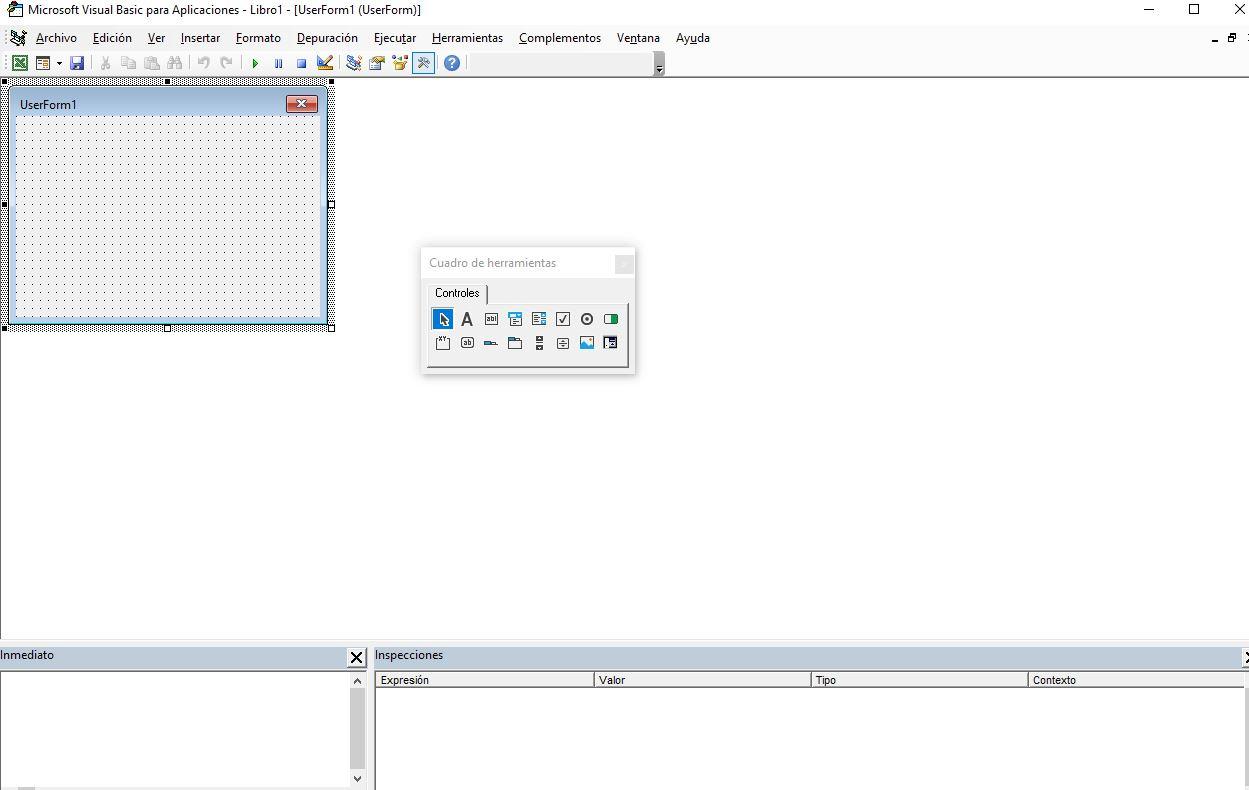Click the Help button on the toolbar
1249x790 pixels.
(451, 62)
